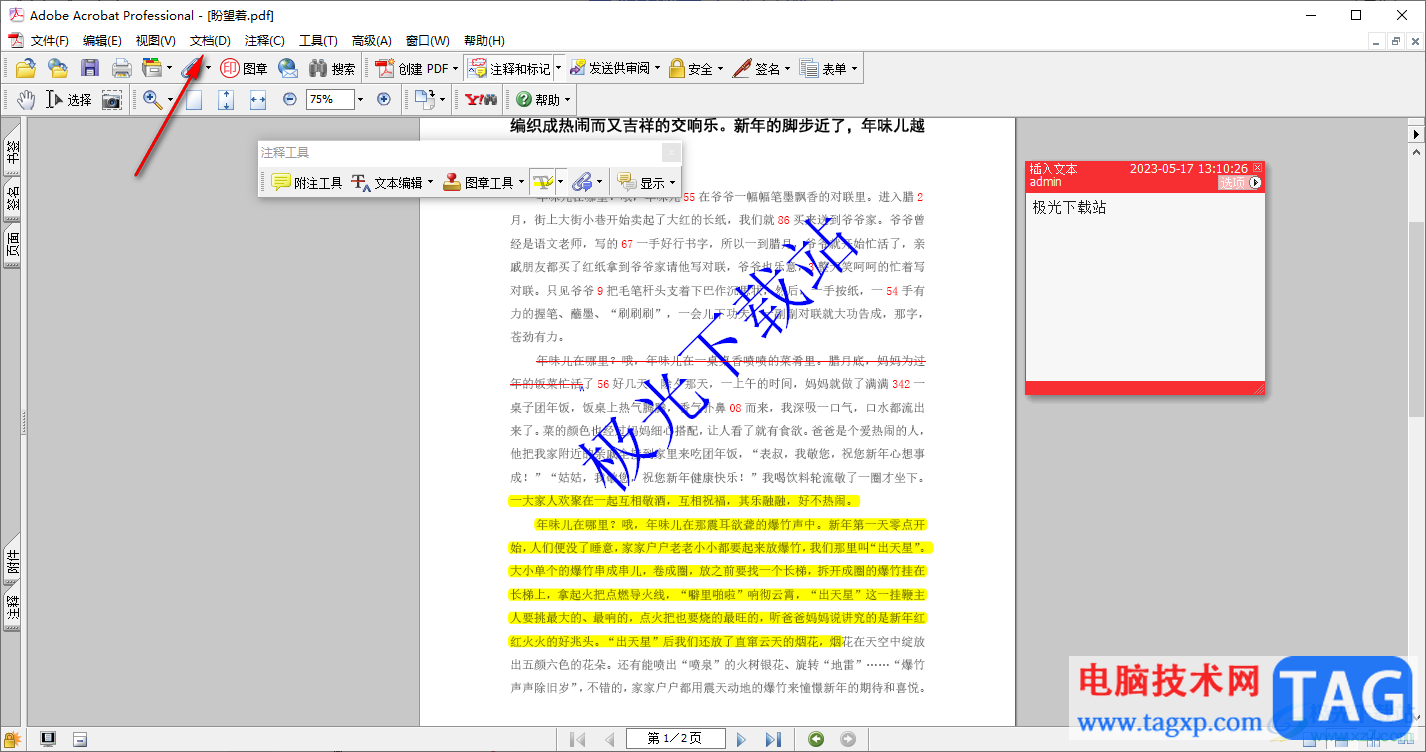This screenshot has width=1426, height=752.
Task: Open the 书签 bookmarks side tab
Action: pyautogui.click(x=12, y=154)
